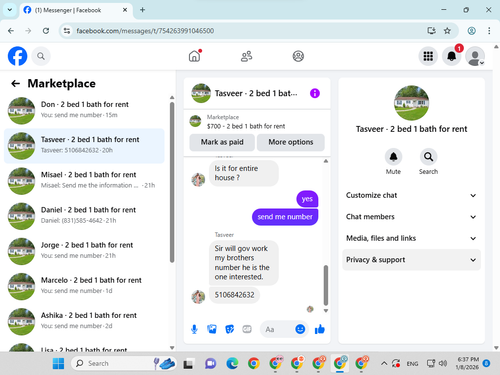This screenshot has height=375, width=500.
Task: Click the listing photo in the details panel
Action: click(x=411, y=103)
